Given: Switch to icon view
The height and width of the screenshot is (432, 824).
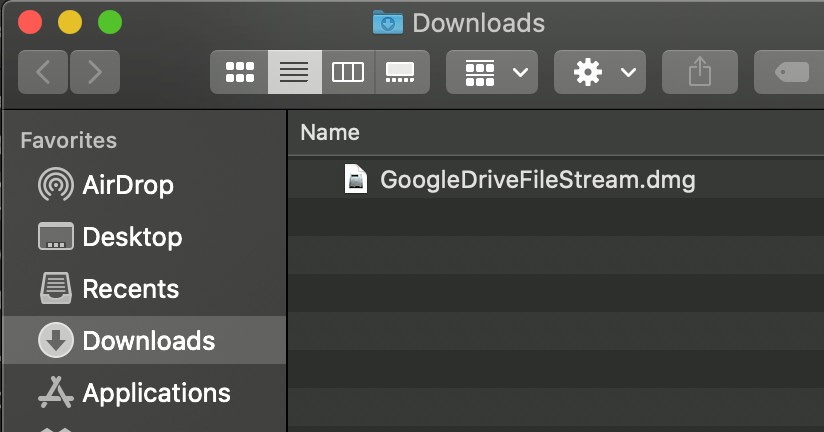Looking at the screenshot, I should tap(240, 72).
